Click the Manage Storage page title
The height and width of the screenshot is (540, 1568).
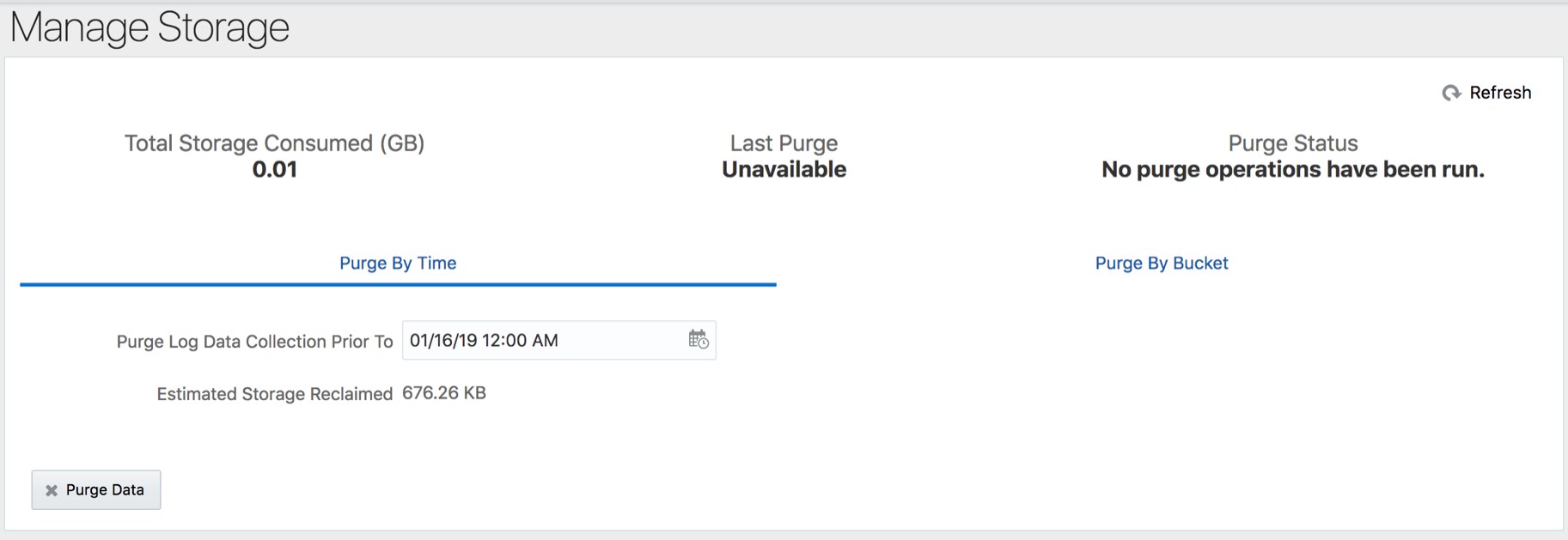tap(150, 27)
